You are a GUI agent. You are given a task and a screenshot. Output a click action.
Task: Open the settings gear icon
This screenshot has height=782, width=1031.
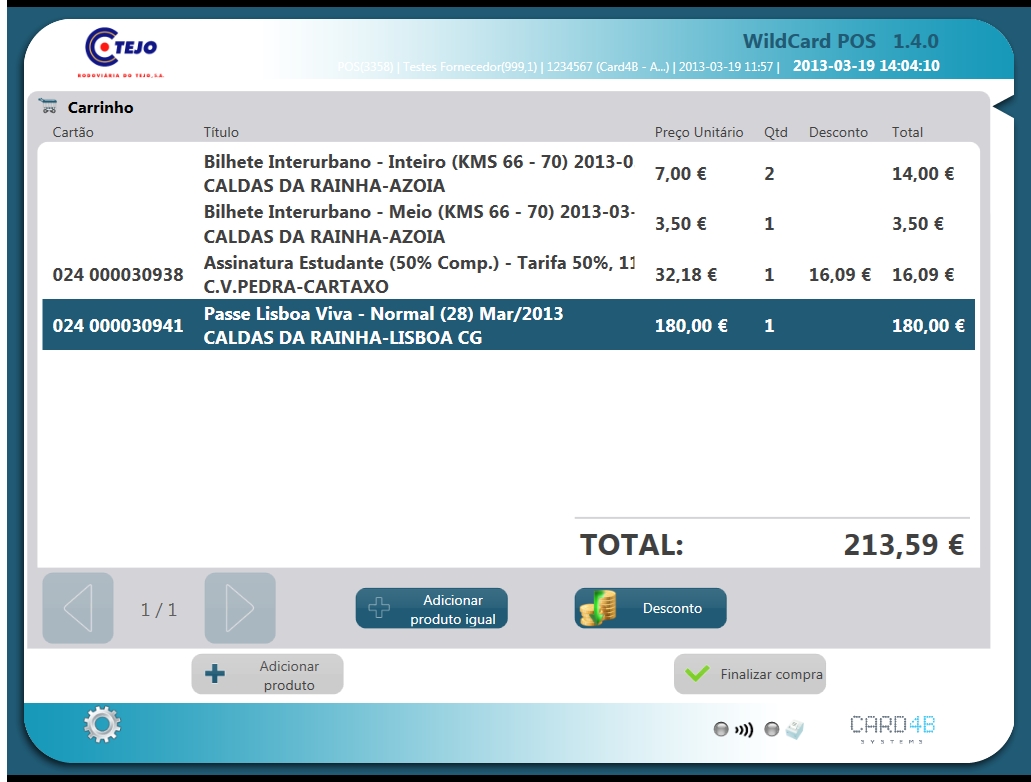point(102,724)
